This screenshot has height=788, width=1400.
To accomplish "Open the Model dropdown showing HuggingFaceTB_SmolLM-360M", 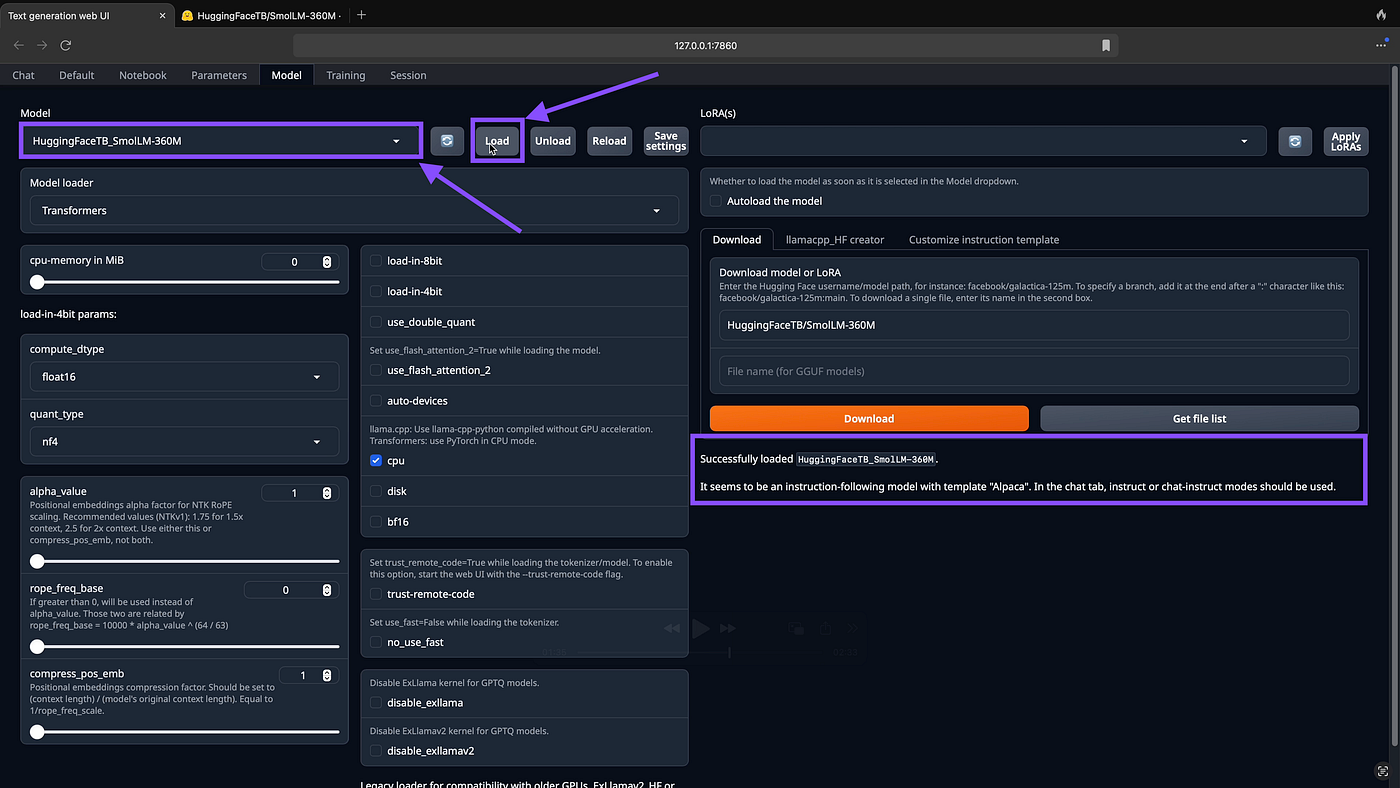I will point(221,141).
